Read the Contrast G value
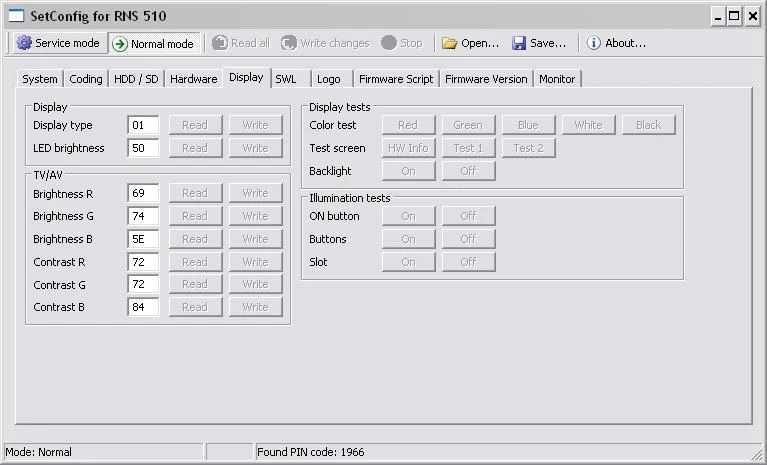Viewport: 767px width, 465px height. click(x=195, y=284)
